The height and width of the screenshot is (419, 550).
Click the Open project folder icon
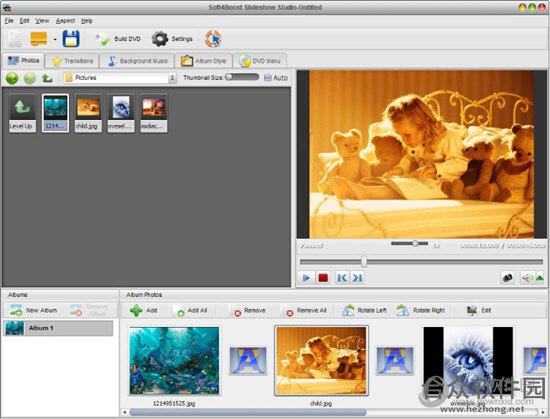[x=39, y=39]
